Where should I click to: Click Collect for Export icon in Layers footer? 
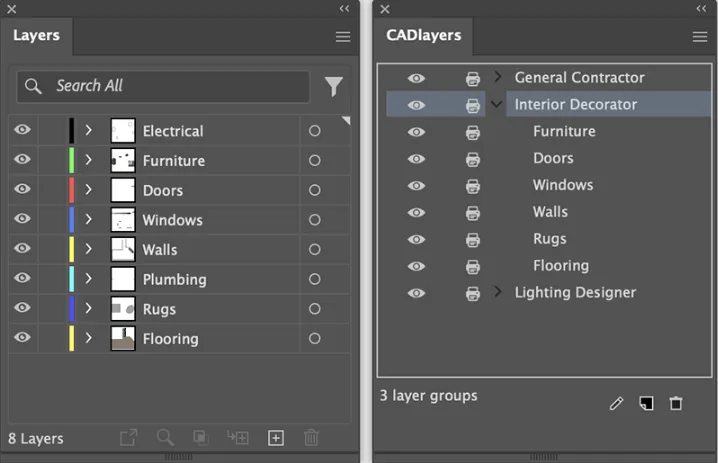(x=129, y=437)
